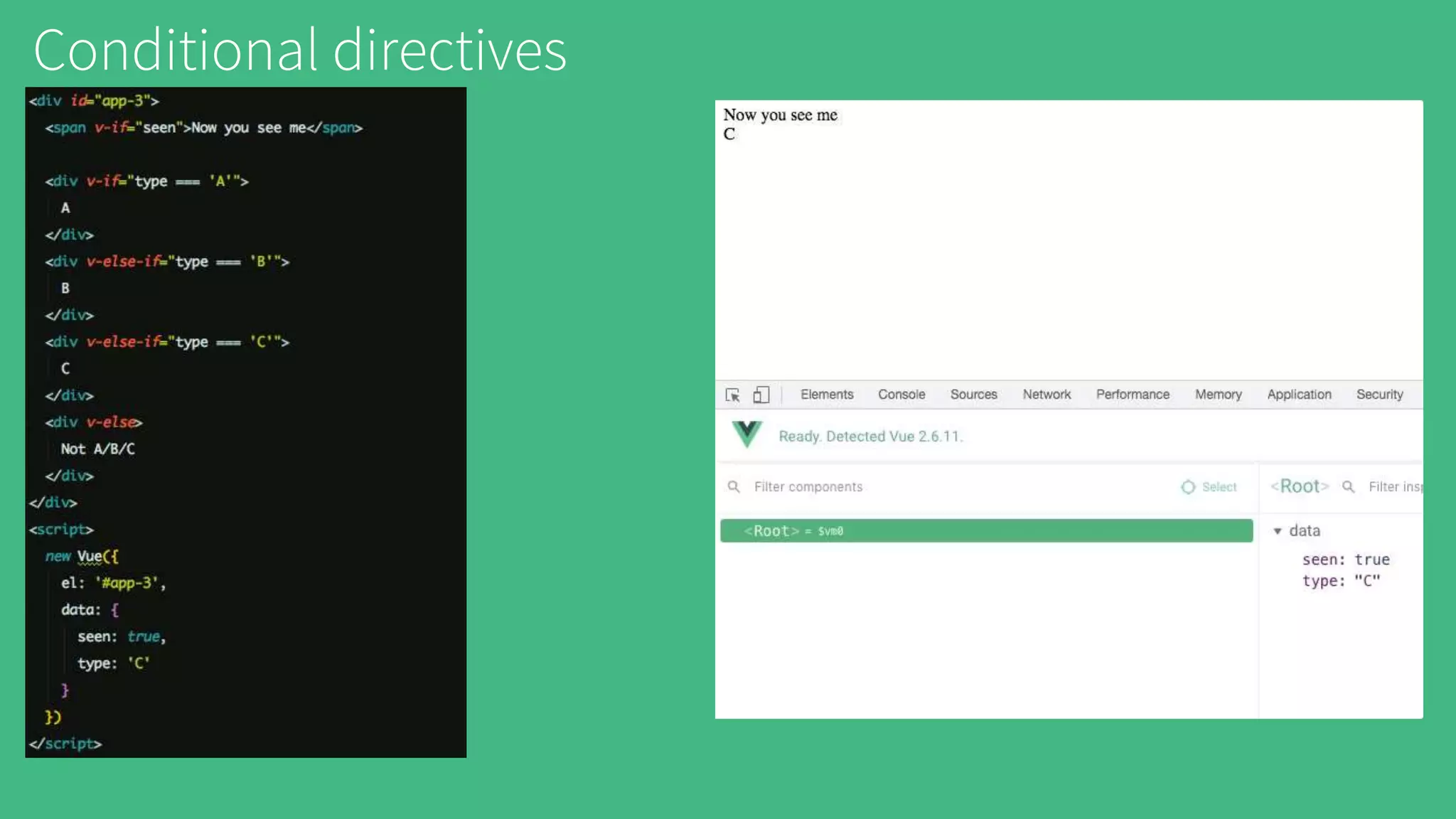Switch to the Network tab
This screenshot has height=819, width=1456.
coord(1046,395)
